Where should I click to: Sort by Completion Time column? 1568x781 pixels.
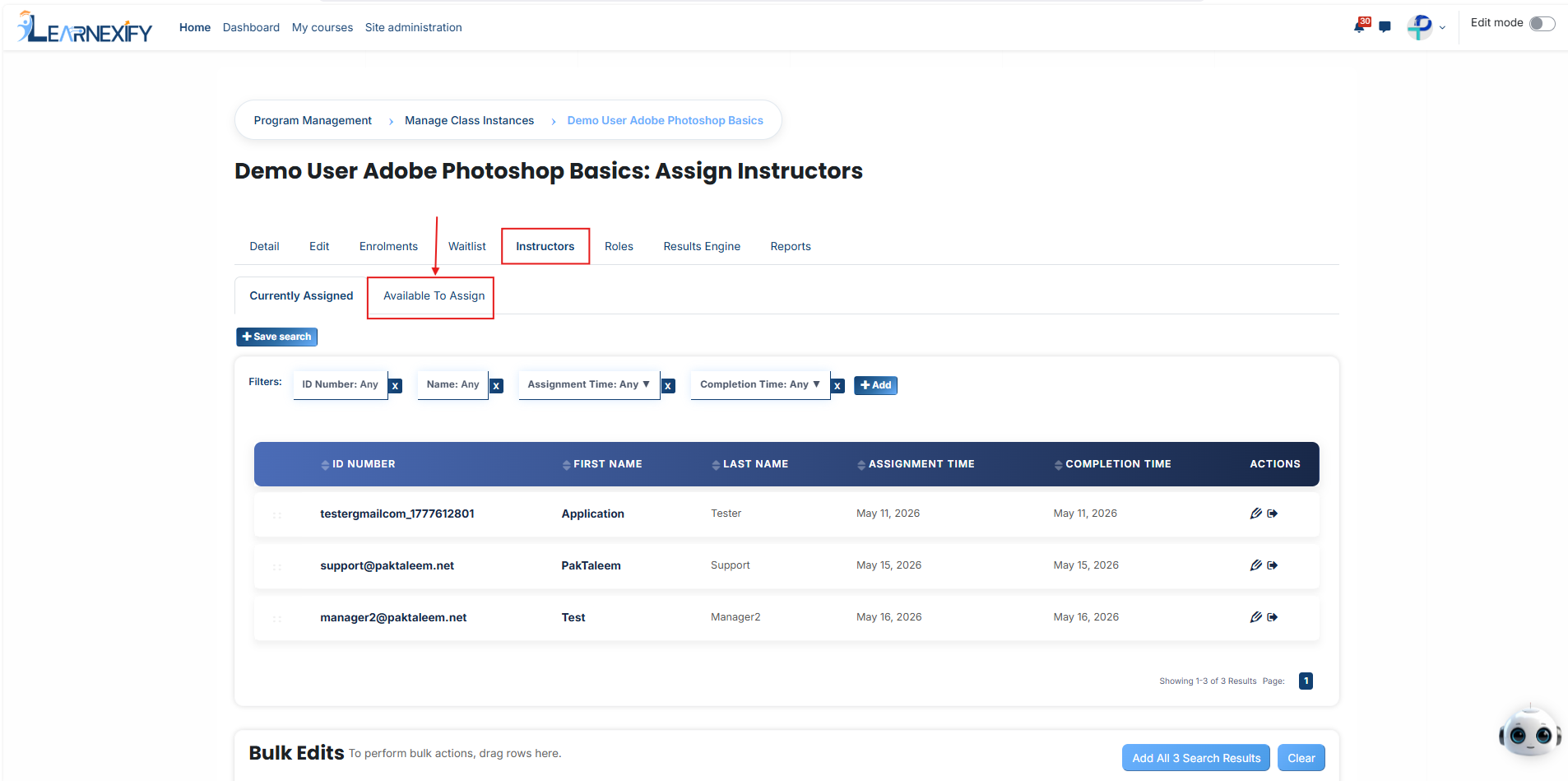coord(1112,464)
